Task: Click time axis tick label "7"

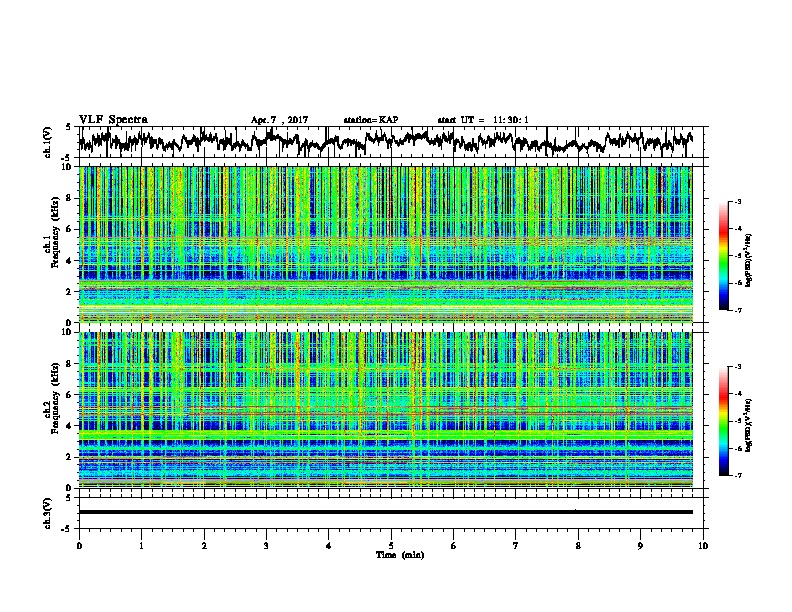Action: (516, 546)
